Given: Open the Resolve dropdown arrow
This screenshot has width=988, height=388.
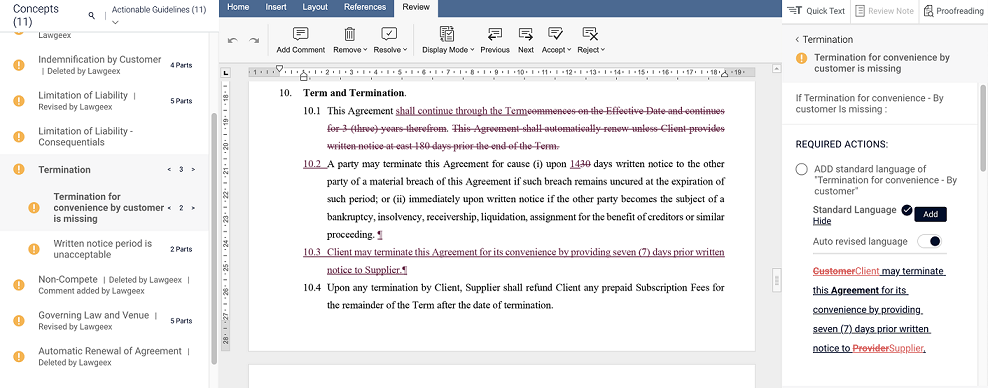Looking at the screenshot, I should point(405,50).
